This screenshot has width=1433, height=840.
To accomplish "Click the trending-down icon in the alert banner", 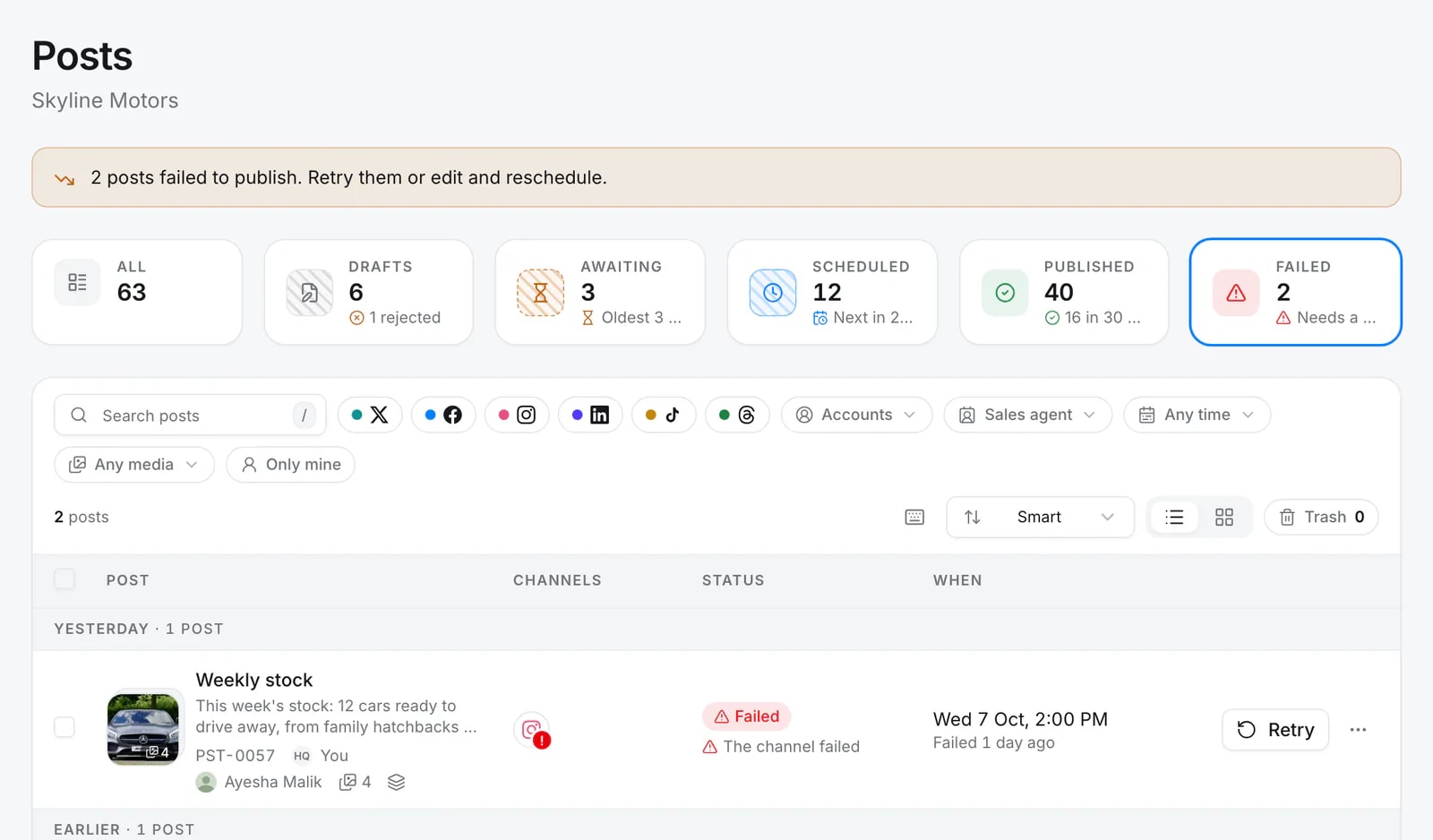I will (64, 178).
